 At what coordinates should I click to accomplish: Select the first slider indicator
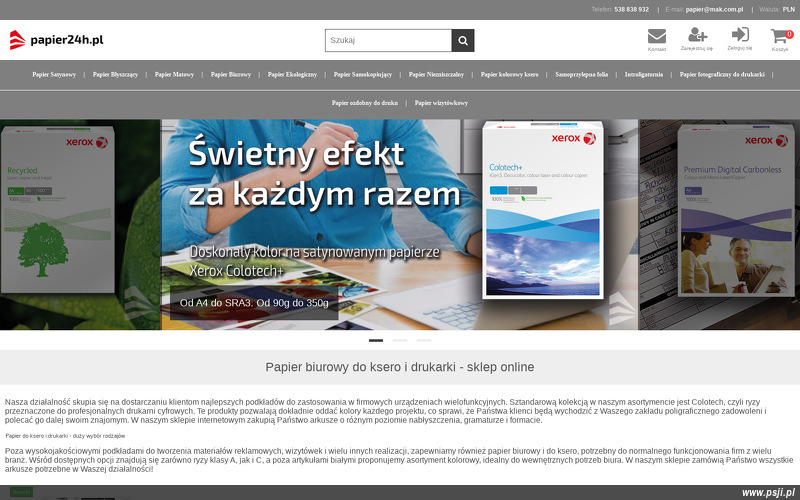click(376, 340)
